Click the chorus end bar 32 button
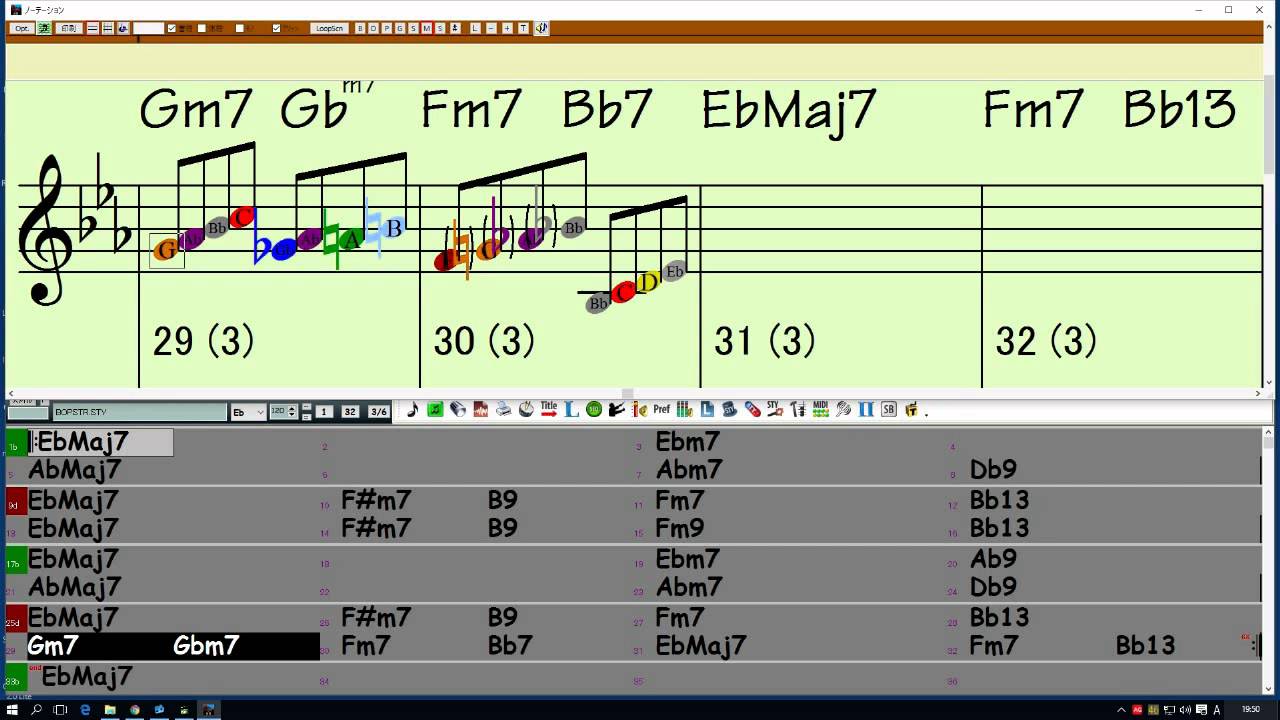The width and height of the screenshot is (1280, 720). click(x=350, y=412)
